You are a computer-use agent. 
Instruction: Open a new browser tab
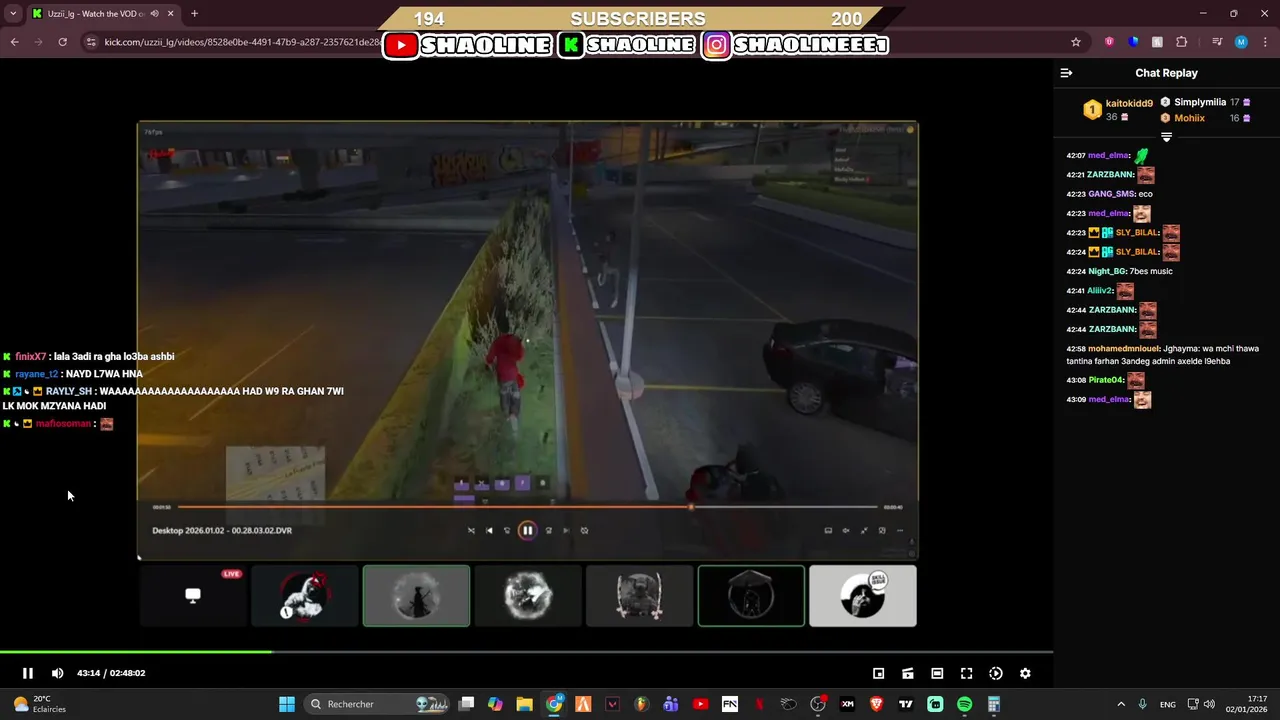point(194,14)
